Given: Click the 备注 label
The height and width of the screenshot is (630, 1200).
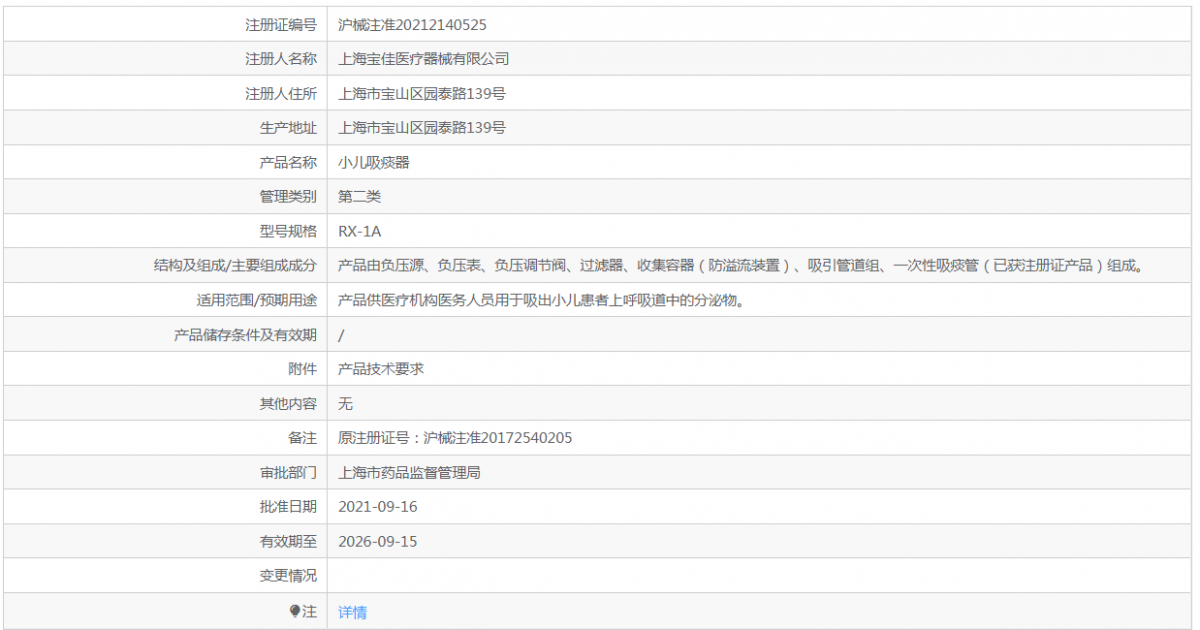Looking at the screenshot, I should pos(302,438).
